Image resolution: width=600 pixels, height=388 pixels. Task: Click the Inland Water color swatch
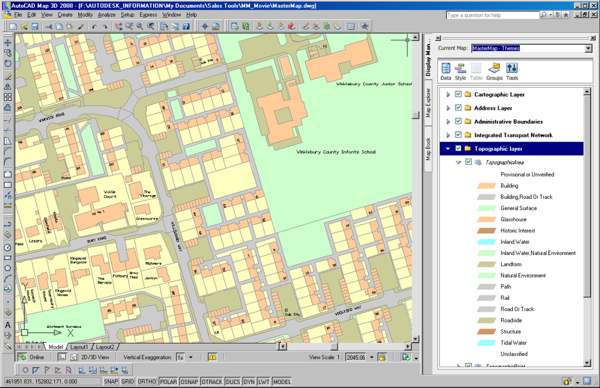pyautogui.click(x=487, y=242)
